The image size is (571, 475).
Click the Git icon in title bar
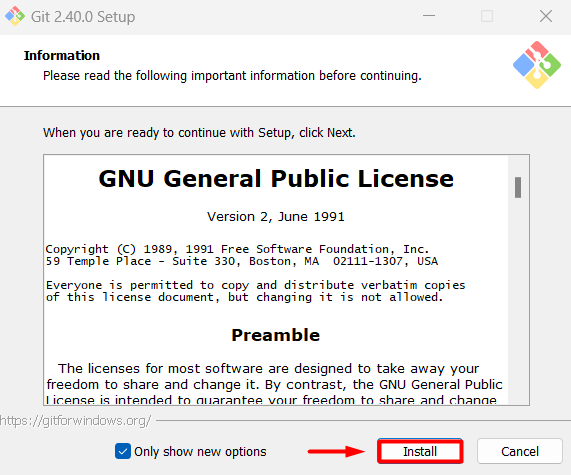pyautogui.click(x=15, y=16)
